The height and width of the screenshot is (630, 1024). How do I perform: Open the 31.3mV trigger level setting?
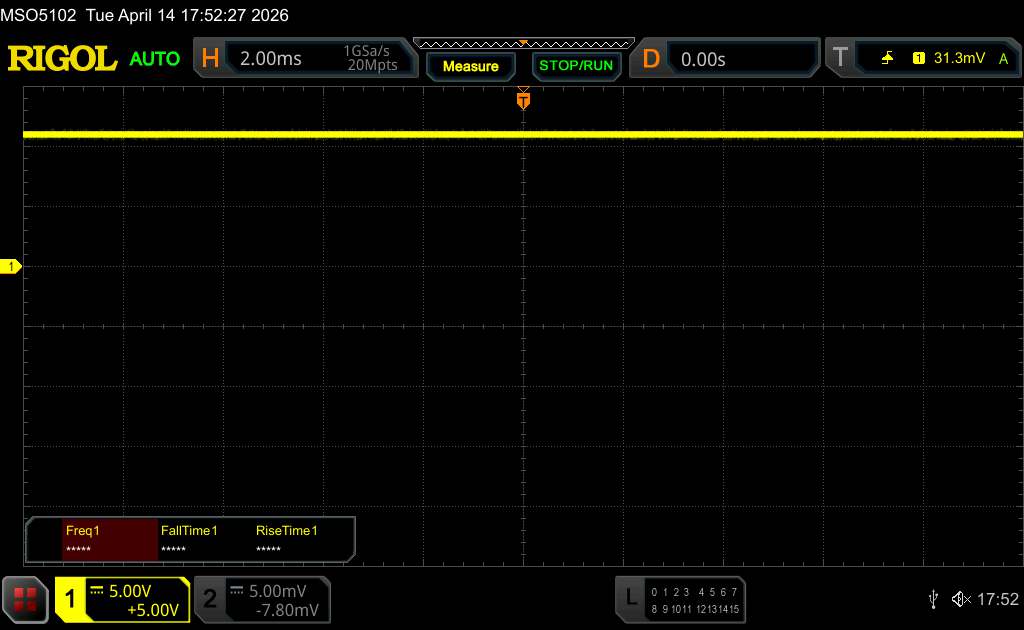click(958, 59)
